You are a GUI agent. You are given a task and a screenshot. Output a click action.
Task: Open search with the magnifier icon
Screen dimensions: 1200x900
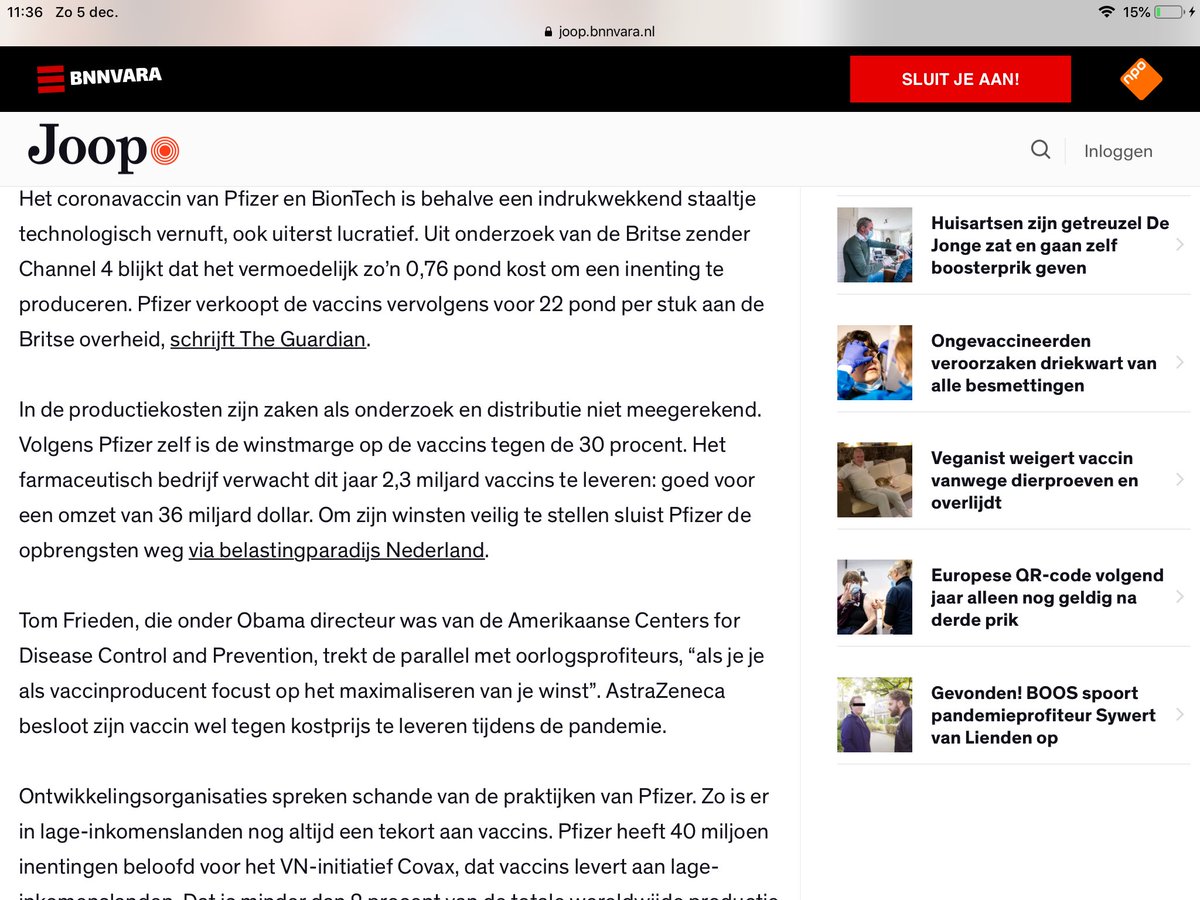[x=1041, y=150]
